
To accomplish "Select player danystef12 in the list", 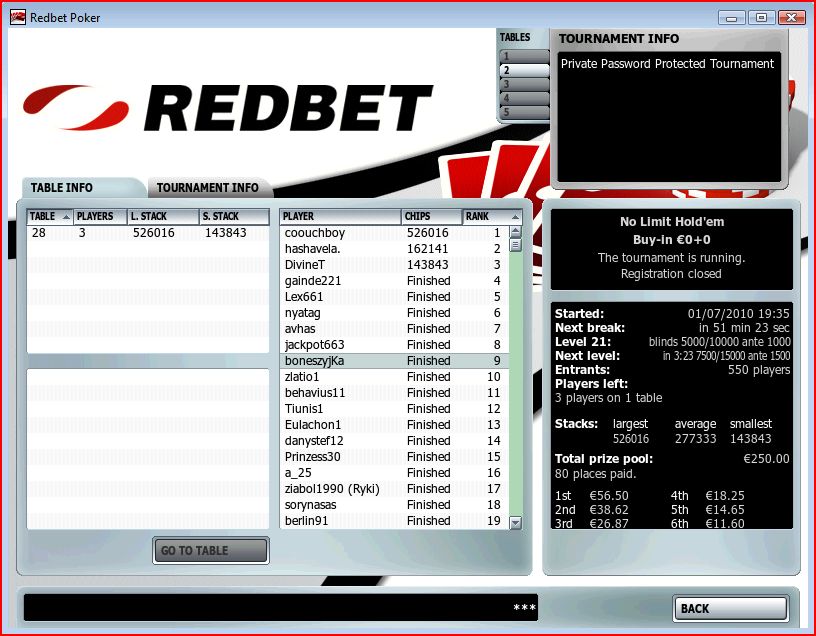I will [394, 441].
